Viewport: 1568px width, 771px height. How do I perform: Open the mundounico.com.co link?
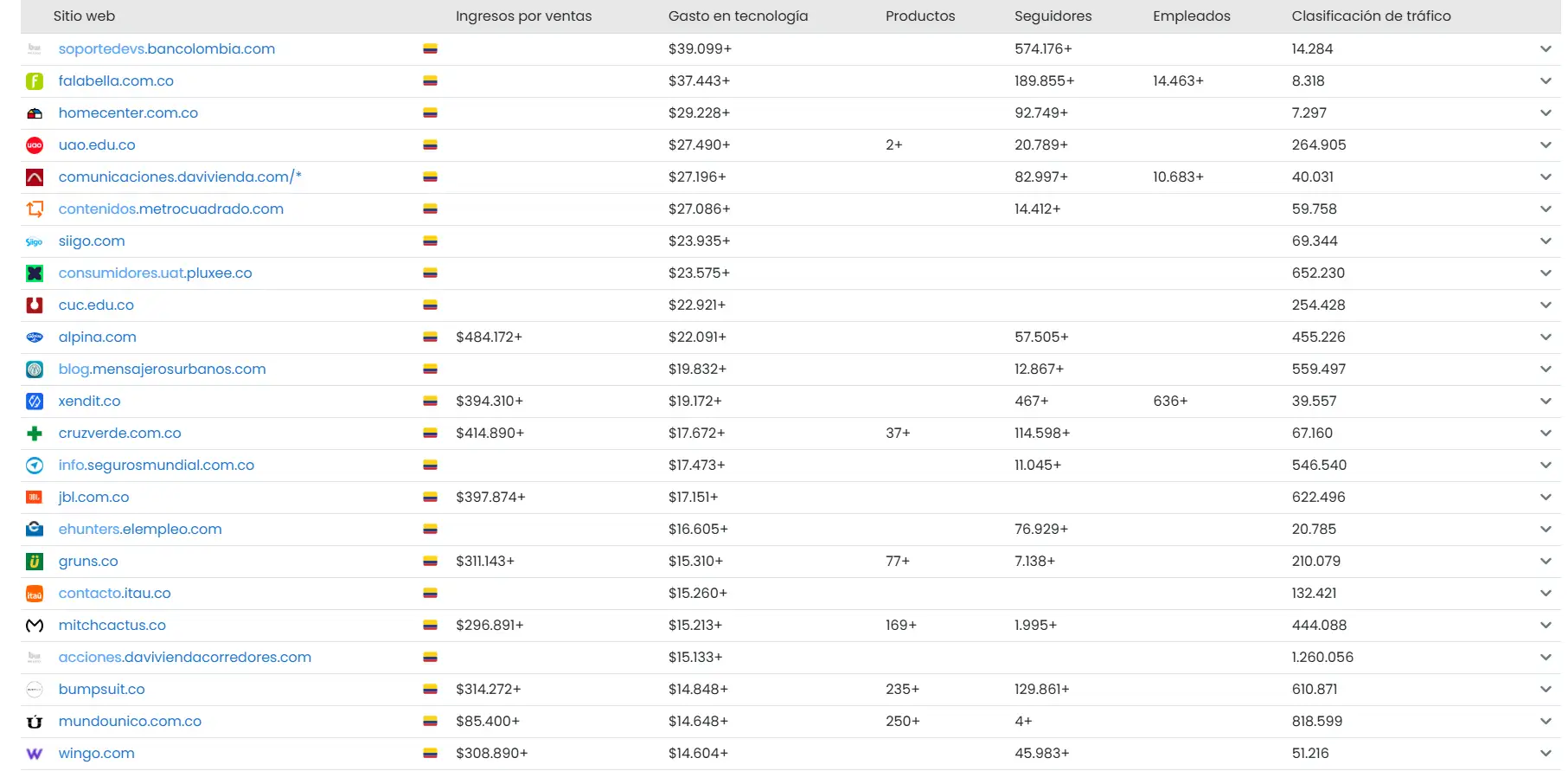coord(130,722)
